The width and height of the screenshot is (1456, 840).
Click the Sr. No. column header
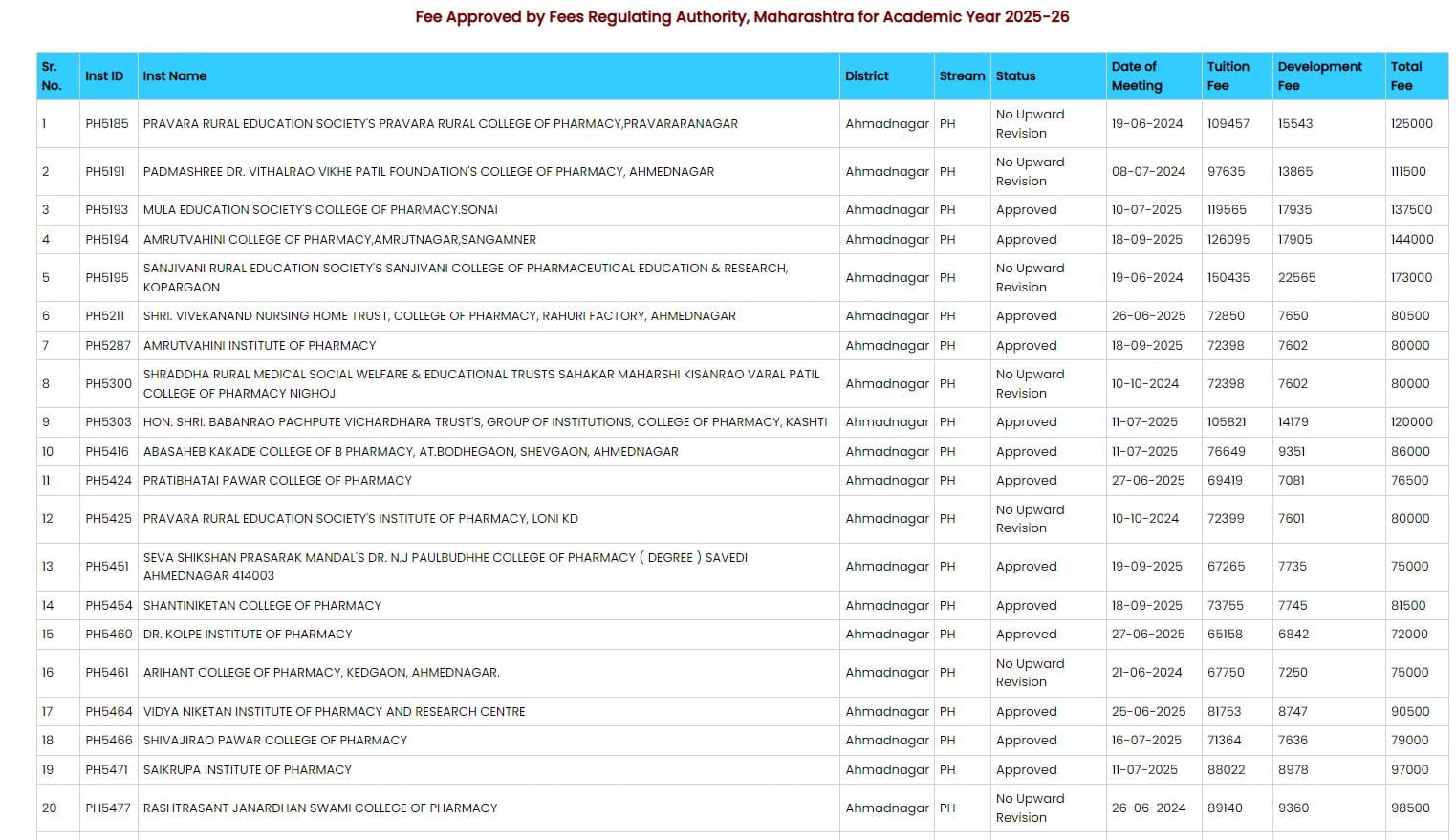[x=52, y=76]
